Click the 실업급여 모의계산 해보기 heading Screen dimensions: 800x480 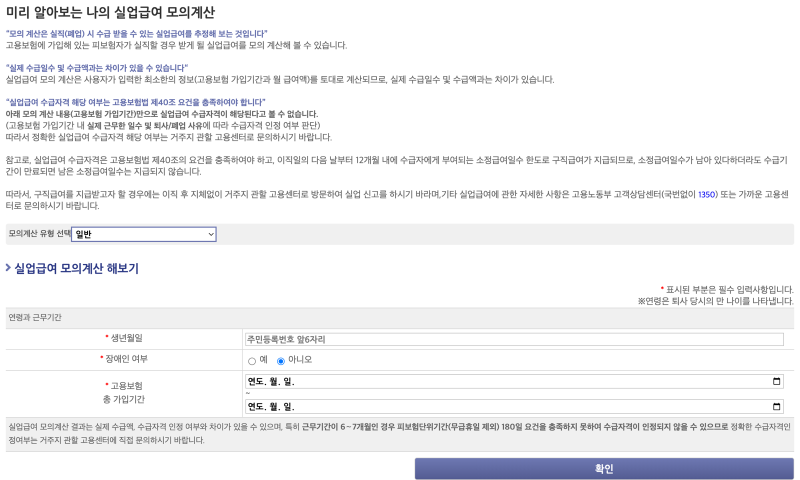pos(77,268)
